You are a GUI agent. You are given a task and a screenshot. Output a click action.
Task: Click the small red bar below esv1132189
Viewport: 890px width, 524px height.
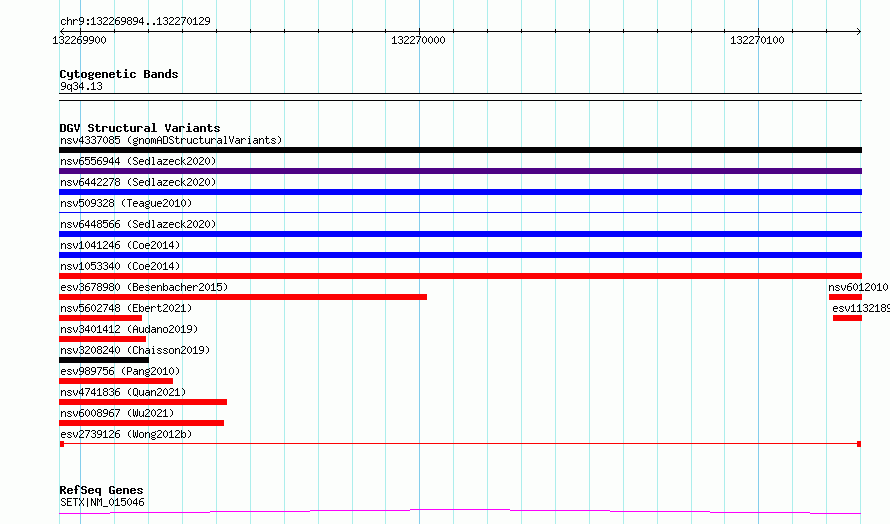[x=847, y=318]
